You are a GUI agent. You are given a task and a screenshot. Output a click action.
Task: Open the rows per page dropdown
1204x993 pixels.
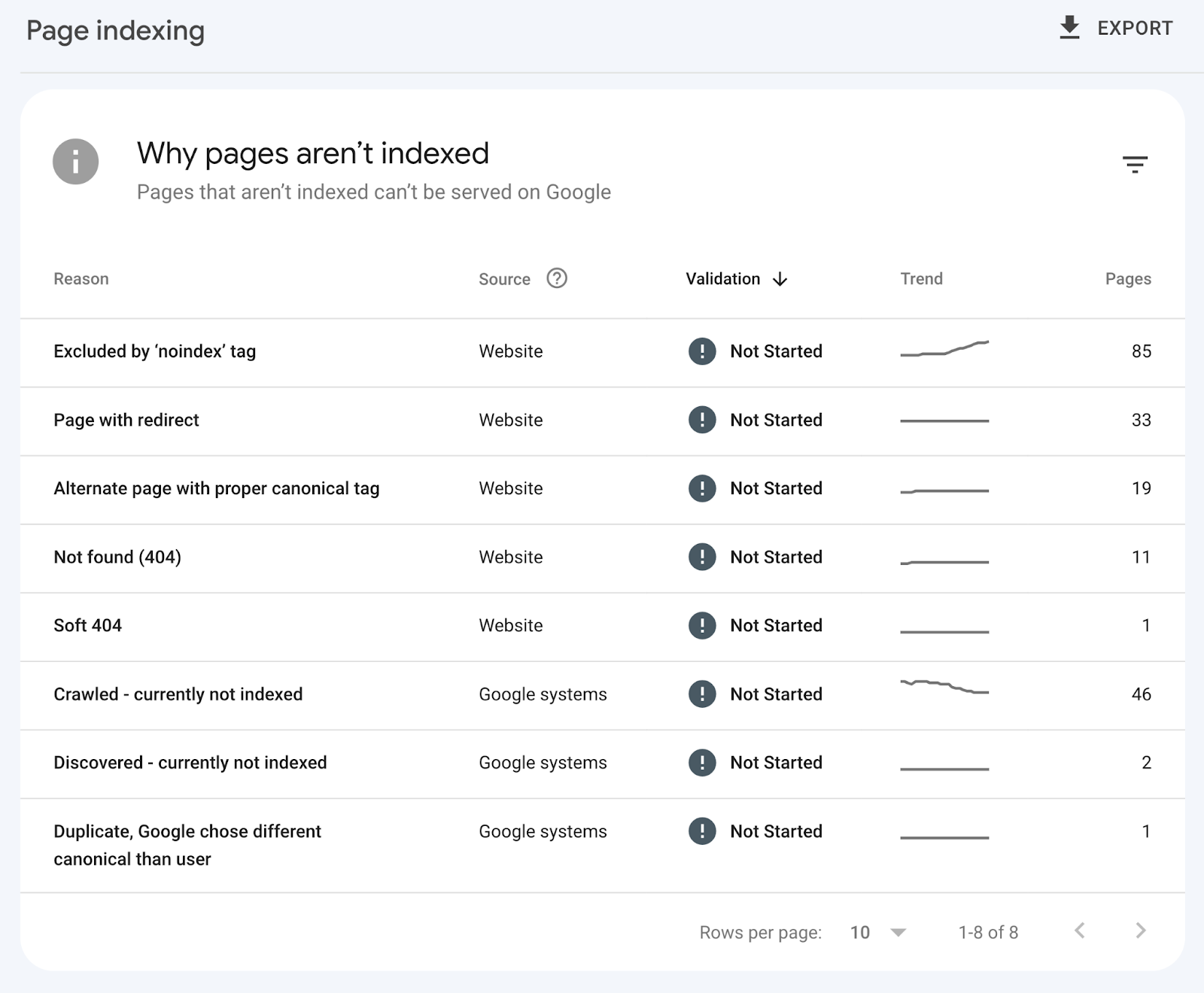[x=874, y=932]
